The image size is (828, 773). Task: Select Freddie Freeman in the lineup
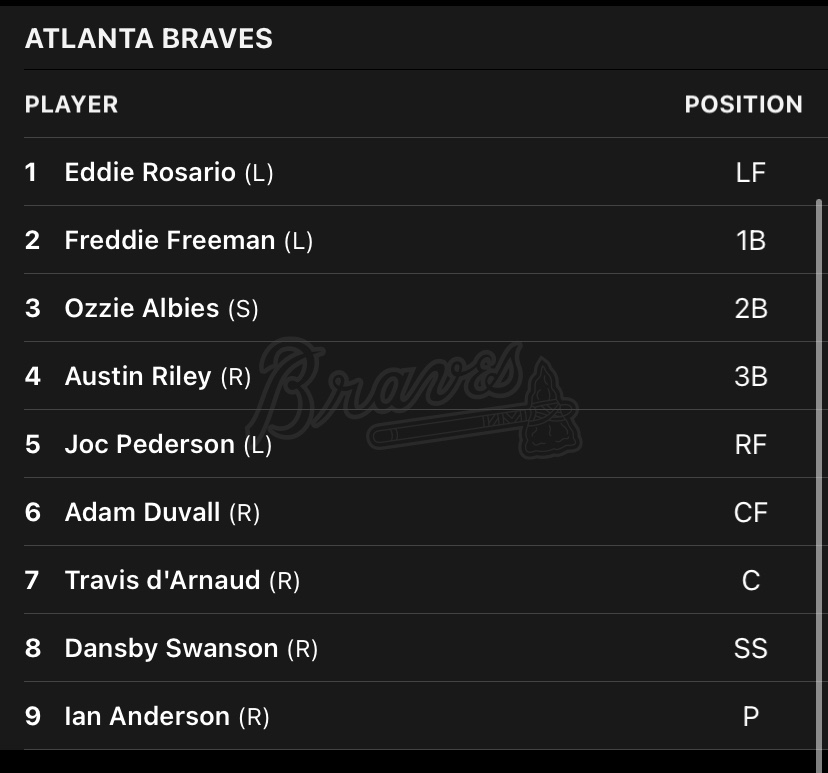tap(169, 240)
